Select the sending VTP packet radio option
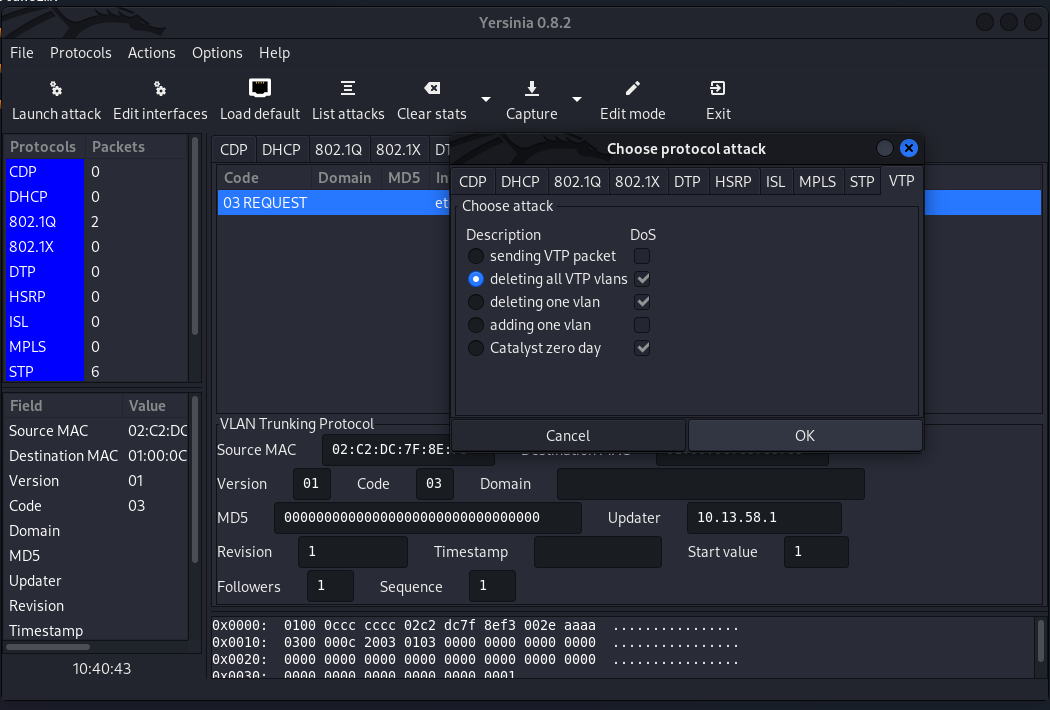The height and width of the screenshot is (710, 1050). (x=476, y=257)
